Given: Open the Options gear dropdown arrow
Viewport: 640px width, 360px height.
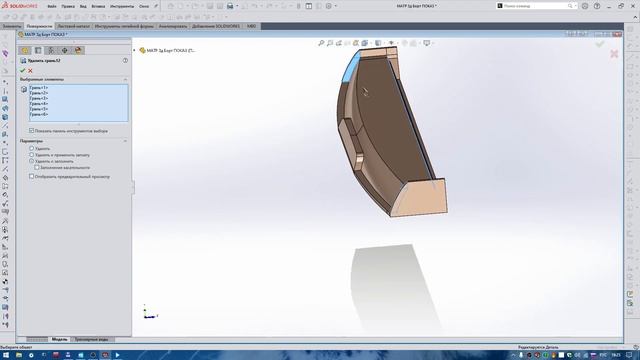Looking at the screenshot, I should click(336, 6).
